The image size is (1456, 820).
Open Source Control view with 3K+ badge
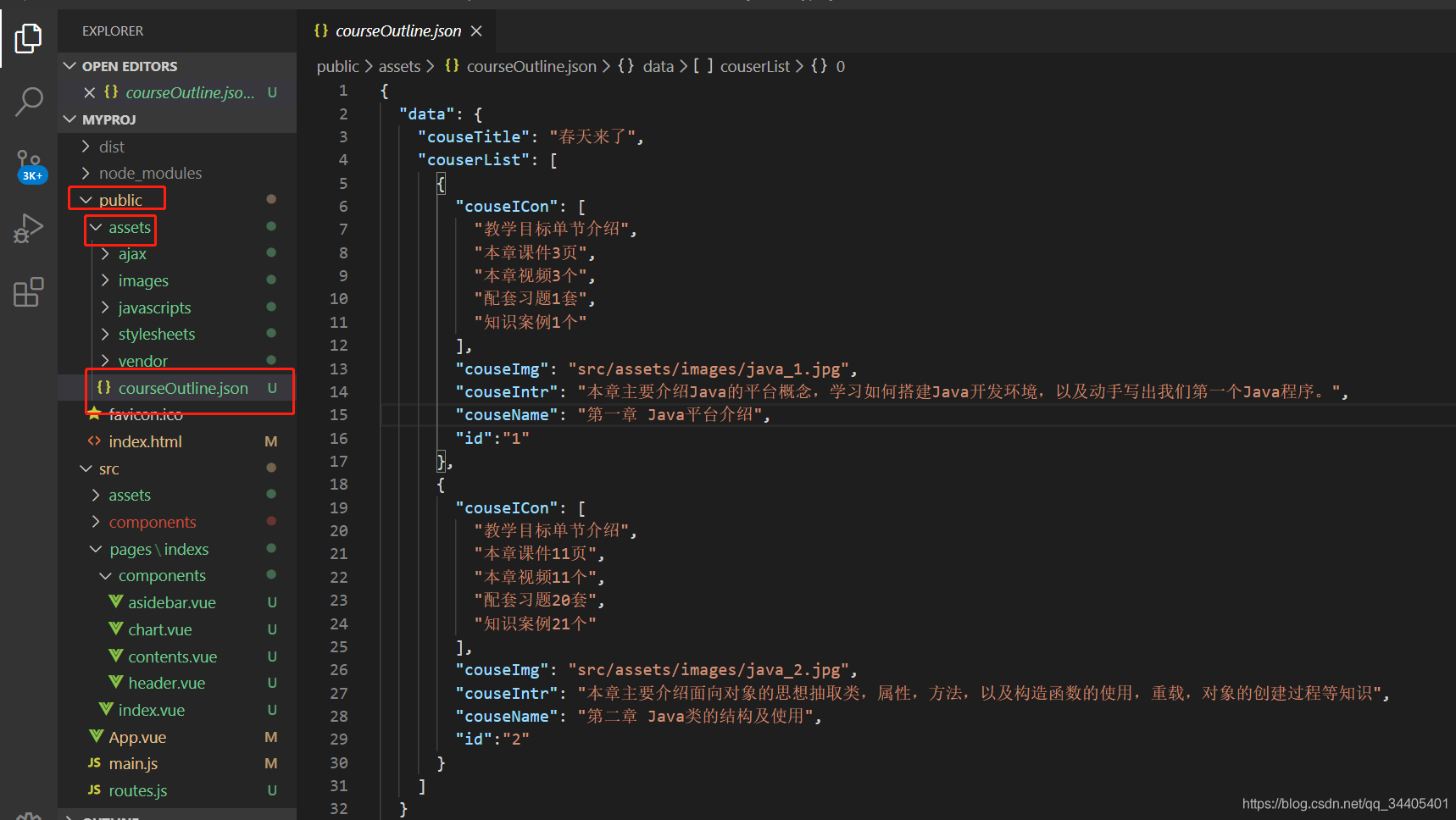click(30, 165)
